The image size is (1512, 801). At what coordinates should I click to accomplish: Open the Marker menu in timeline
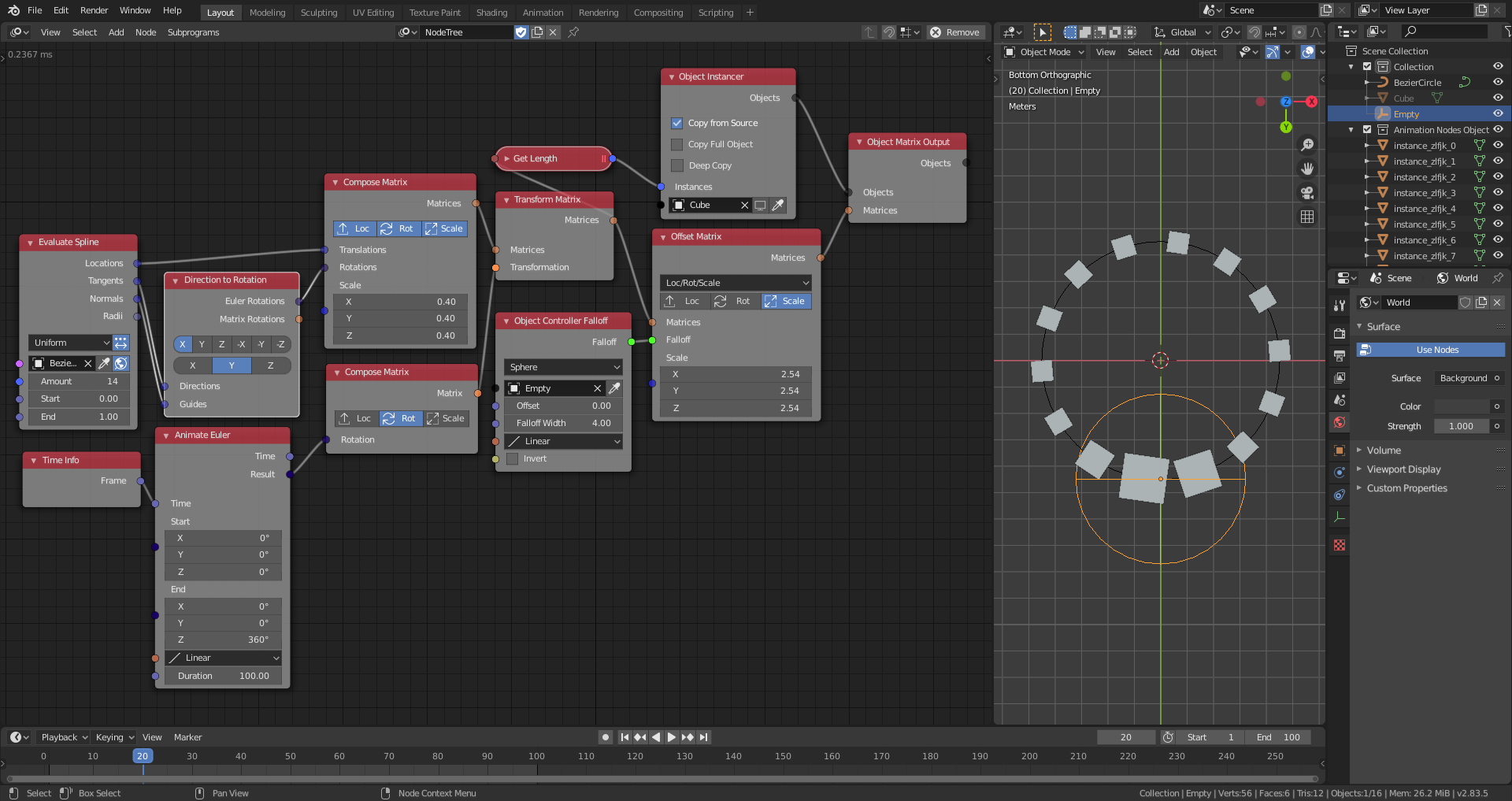click(187, 737)
